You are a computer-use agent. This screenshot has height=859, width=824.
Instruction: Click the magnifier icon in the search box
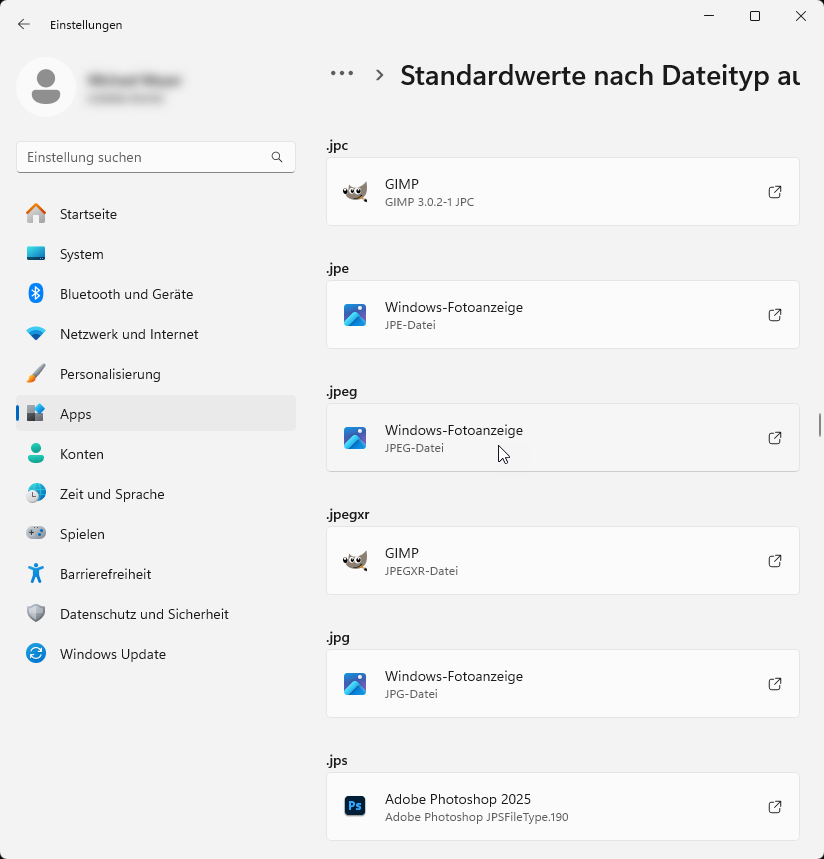pyautogui.click(x=277, y=157)
